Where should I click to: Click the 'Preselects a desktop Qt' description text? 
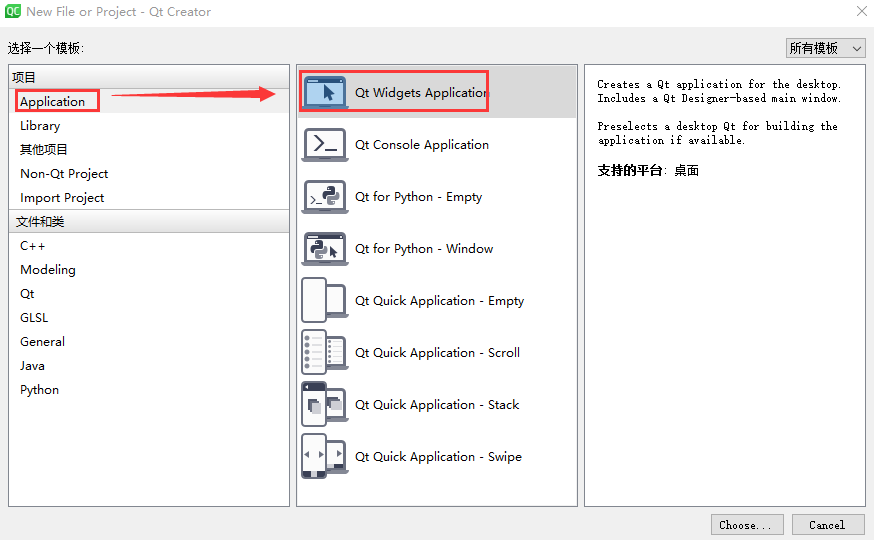click(717, 133)
